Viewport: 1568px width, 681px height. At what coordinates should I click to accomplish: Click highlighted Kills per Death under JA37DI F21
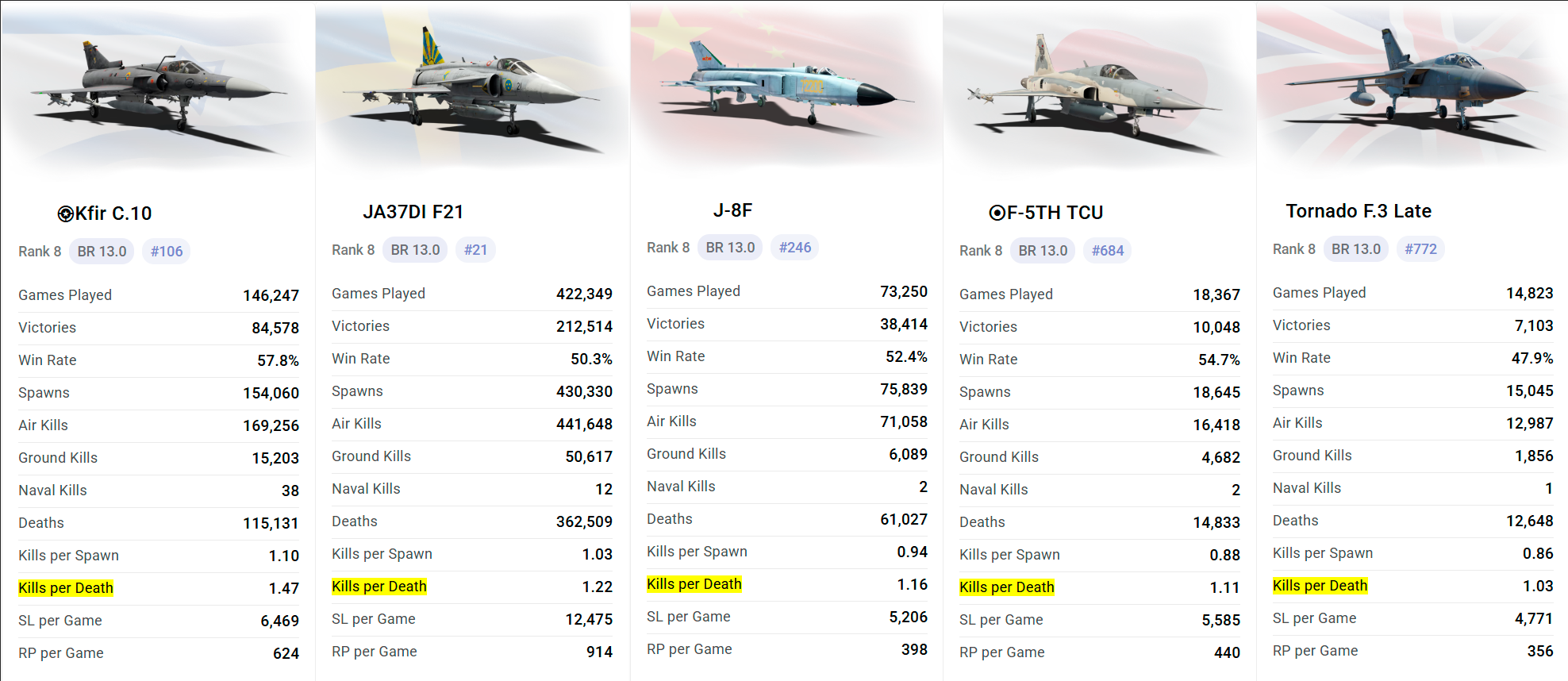point(379,587)
